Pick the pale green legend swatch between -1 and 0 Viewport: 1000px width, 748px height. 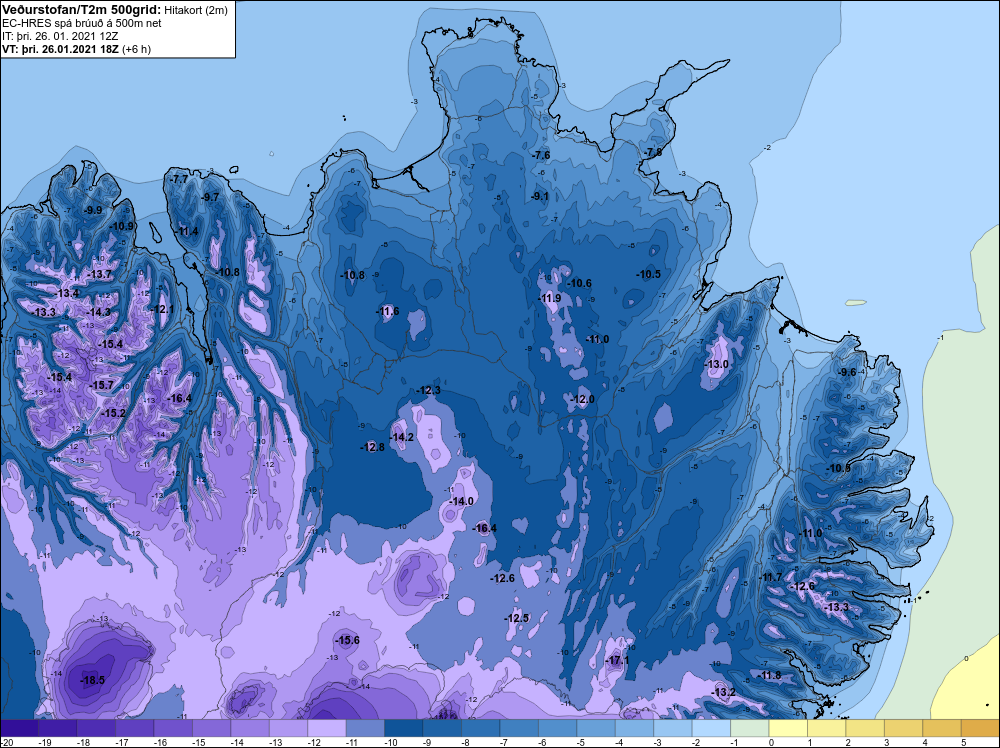tap(750, 728)
